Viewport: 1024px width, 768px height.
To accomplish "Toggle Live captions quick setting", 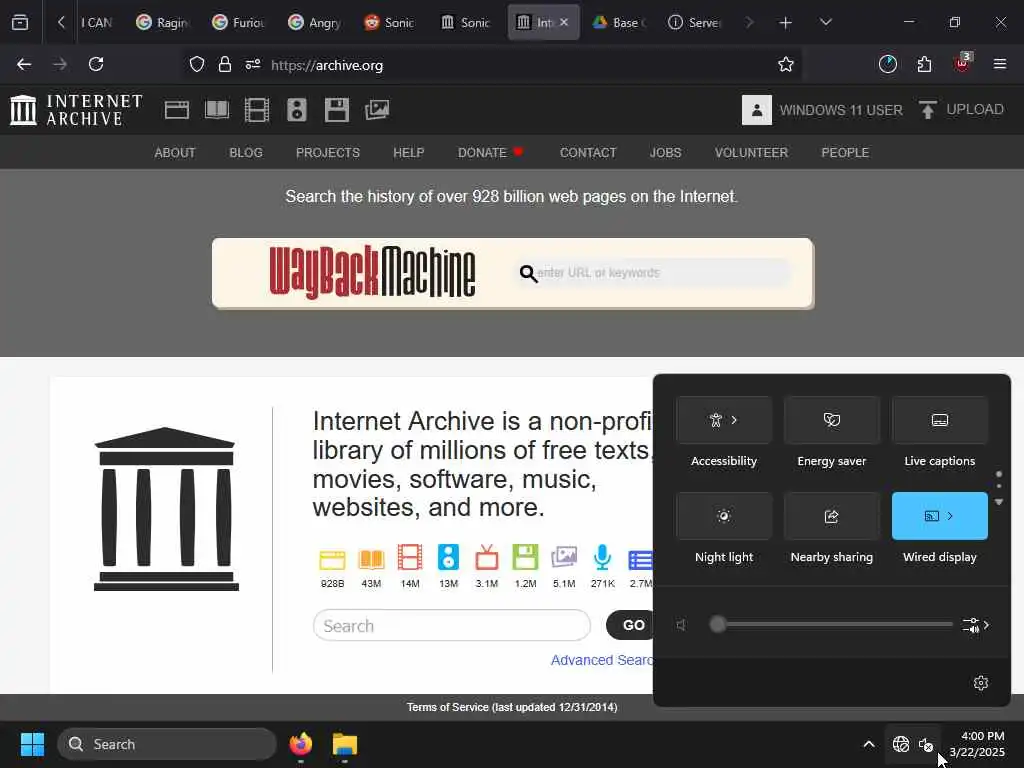I will pos(940,420).
